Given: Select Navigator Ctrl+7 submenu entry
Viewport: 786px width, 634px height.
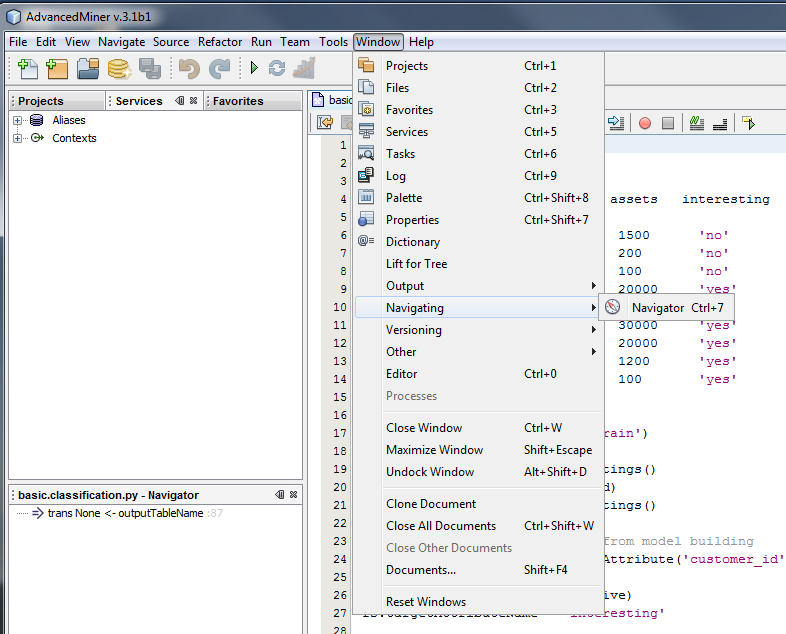Looking at the screenshot, I should pos(667,307).
